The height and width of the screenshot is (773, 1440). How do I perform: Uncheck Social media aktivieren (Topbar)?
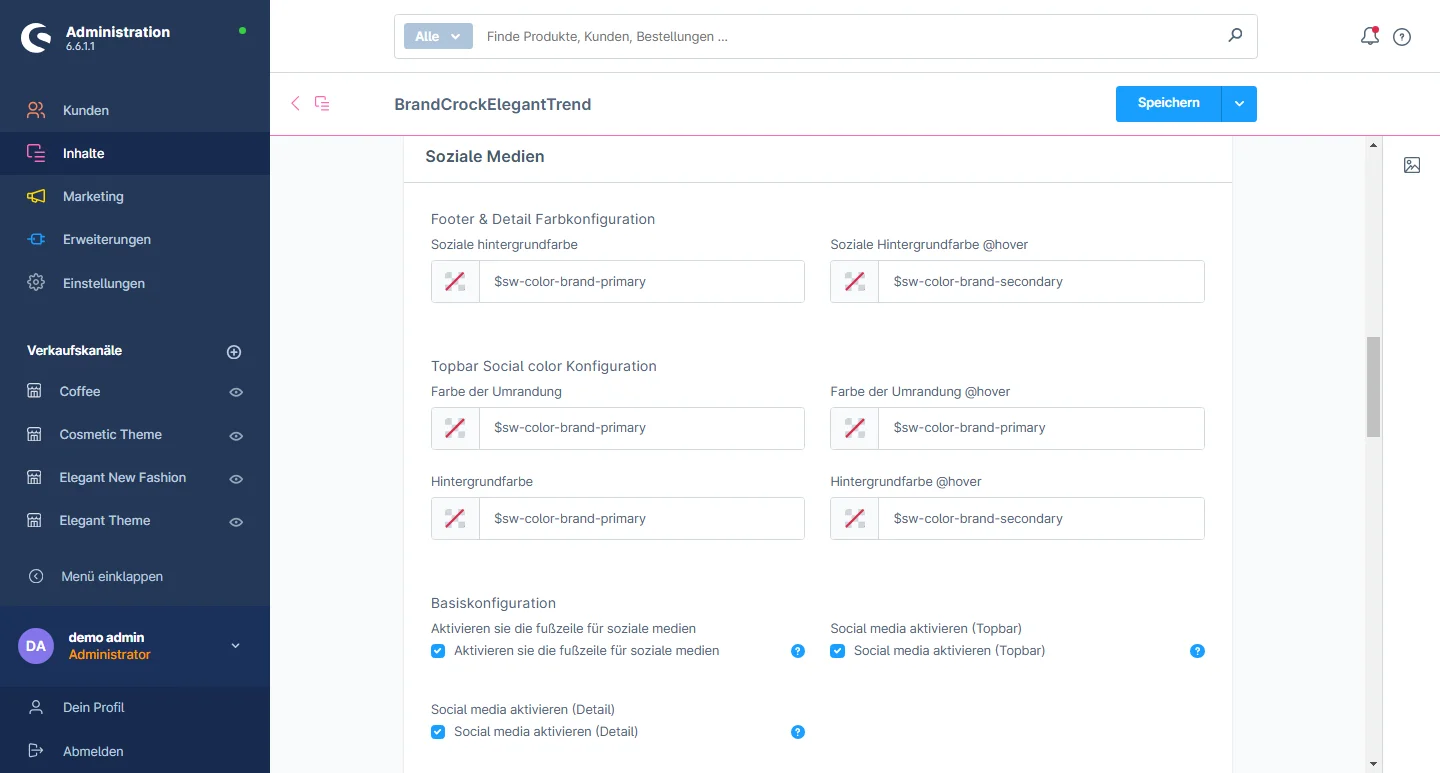tap(838, 651)
